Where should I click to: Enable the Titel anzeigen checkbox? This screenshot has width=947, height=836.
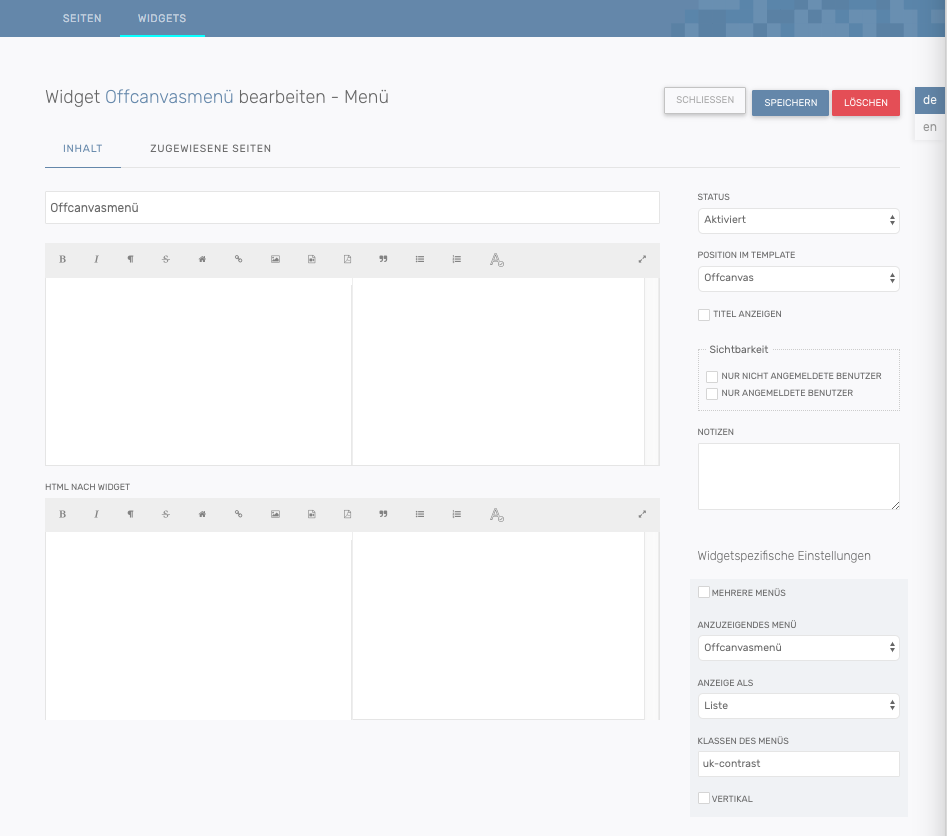704,315
